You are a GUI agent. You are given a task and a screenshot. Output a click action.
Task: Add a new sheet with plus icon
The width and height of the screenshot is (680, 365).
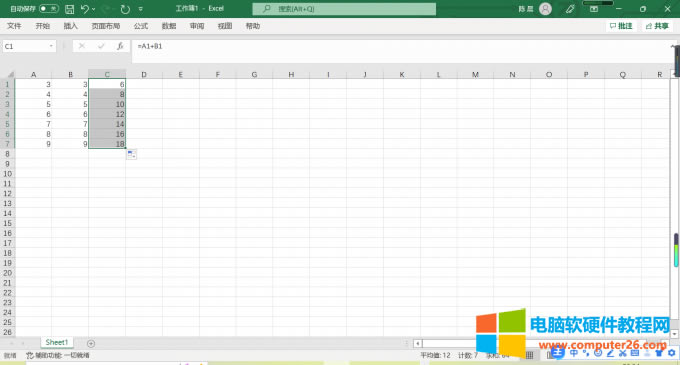coord(91,343)
